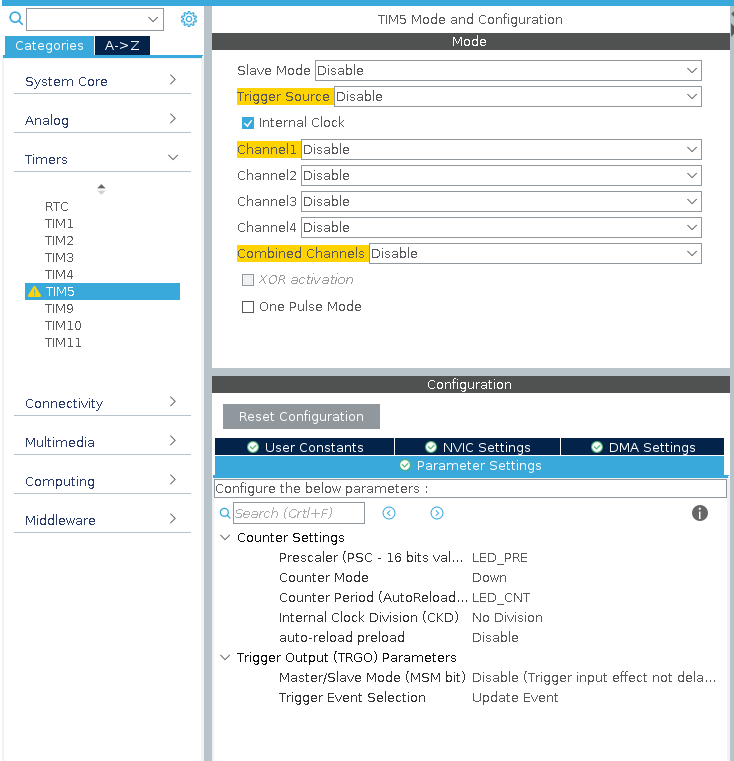
Task: Click the parameter search magnifier icon
Action: tap(225, 513)
